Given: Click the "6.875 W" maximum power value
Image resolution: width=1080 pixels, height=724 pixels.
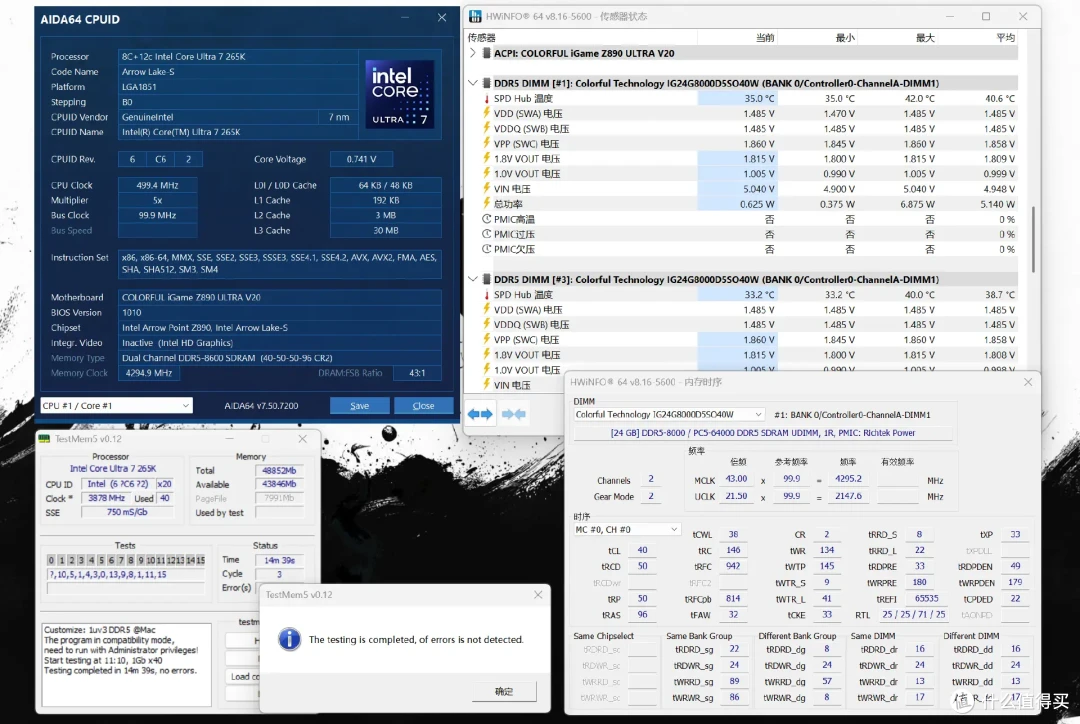Looking at the screenshot, I should point(917,204).
